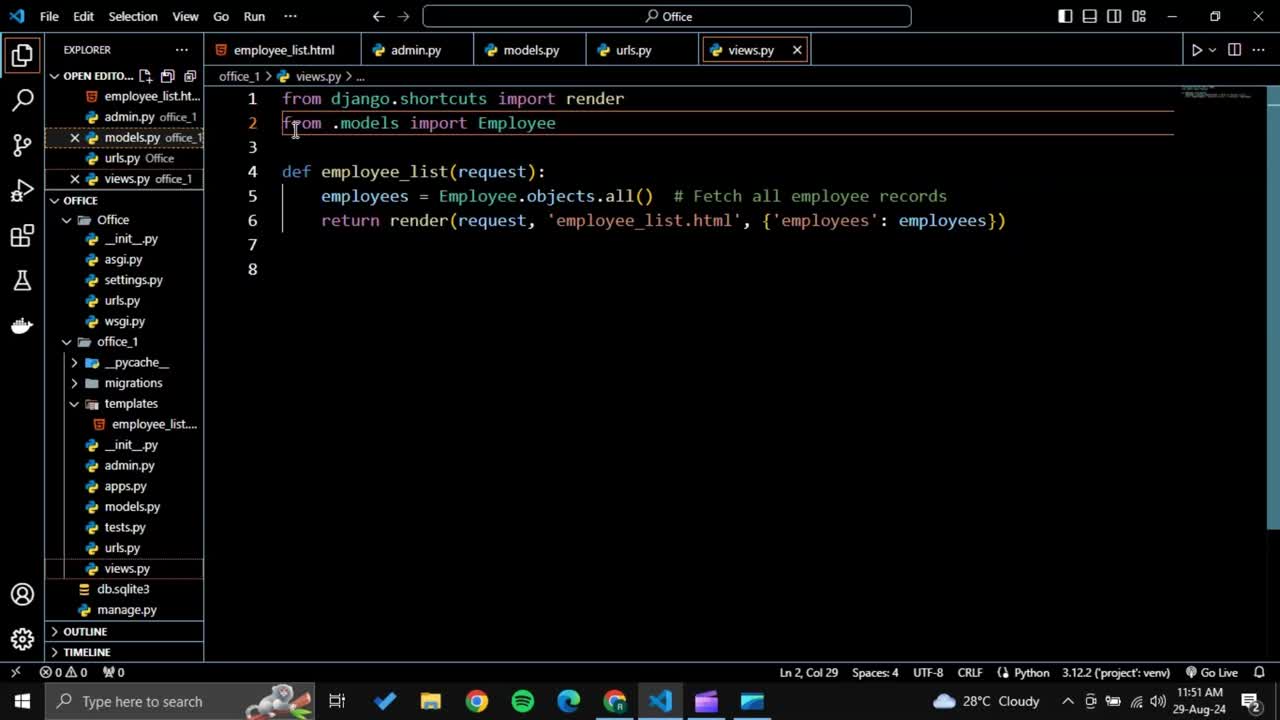
Task: Toggle the bottom panel layout icon
Action: tap(1090, 16)
